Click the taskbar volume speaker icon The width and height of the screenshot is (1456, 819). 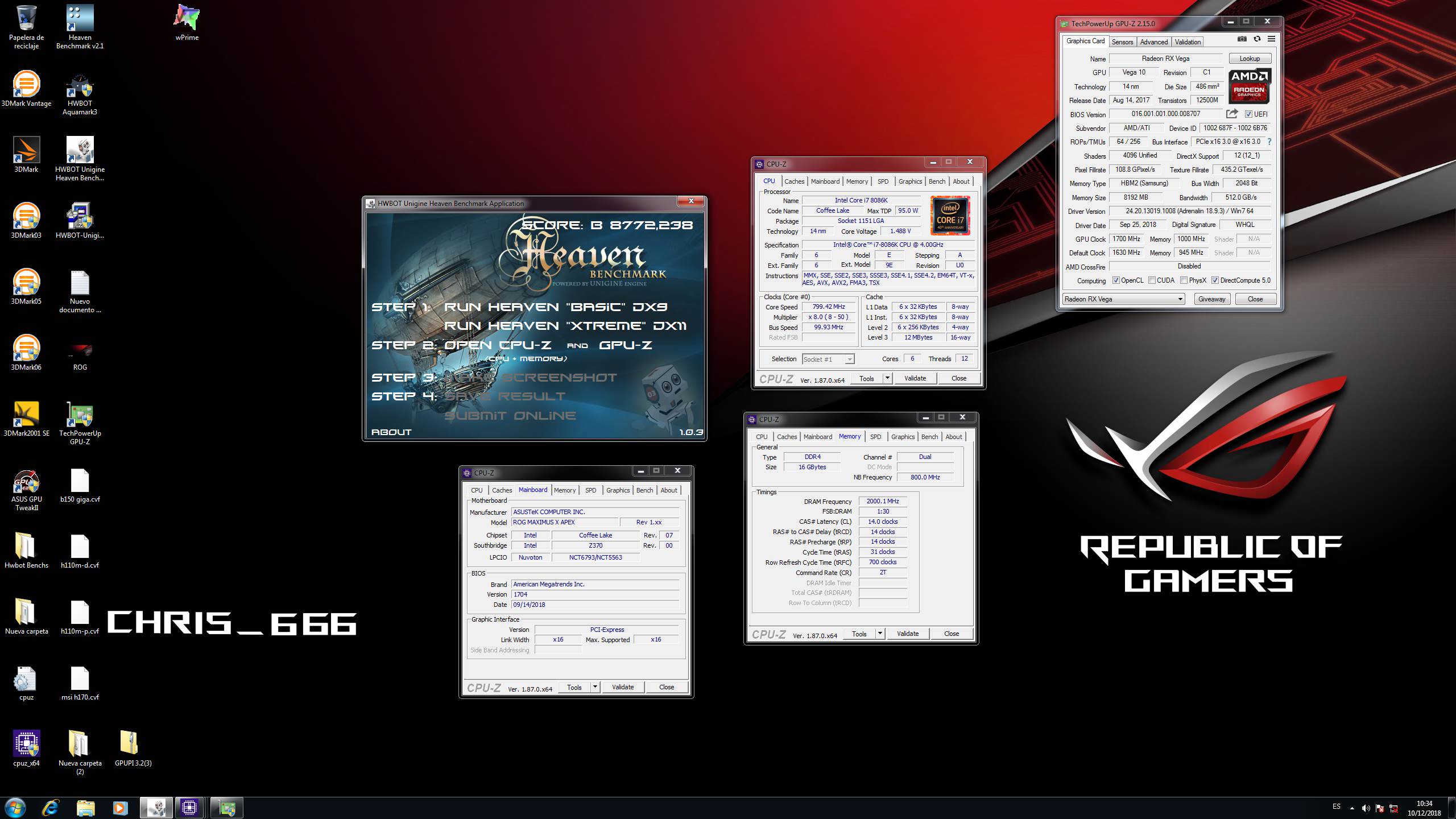[1366, 808]
